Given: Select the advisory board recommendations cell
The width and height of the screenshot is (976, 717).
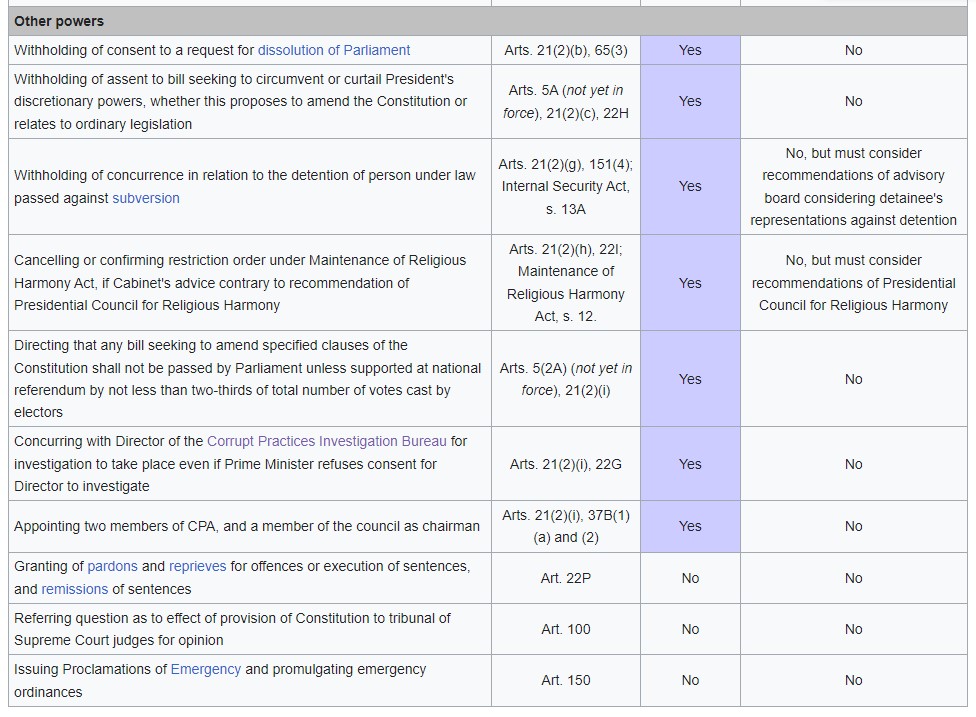Looking at the screenshot, I should (x=853, y=186).
